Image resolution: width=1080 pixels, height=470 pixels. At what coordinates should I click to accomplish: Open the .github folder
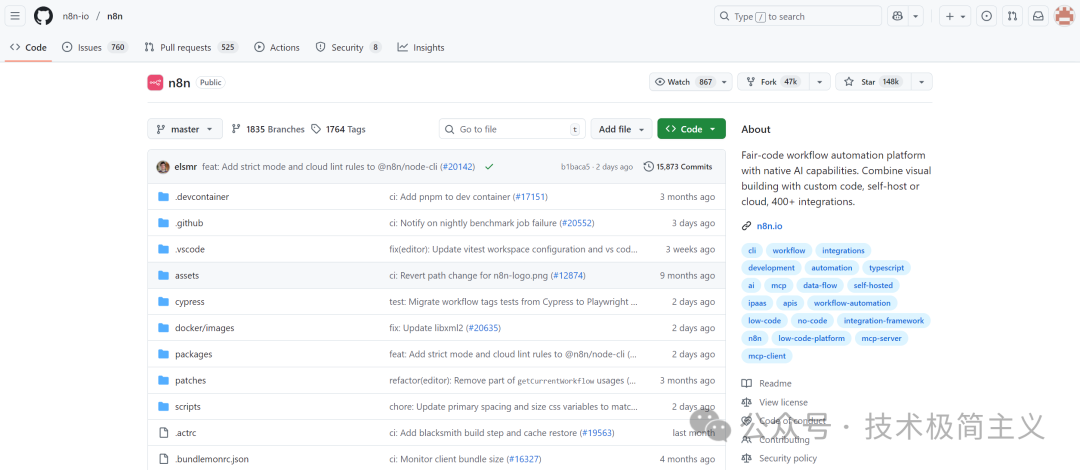(189, 223)
